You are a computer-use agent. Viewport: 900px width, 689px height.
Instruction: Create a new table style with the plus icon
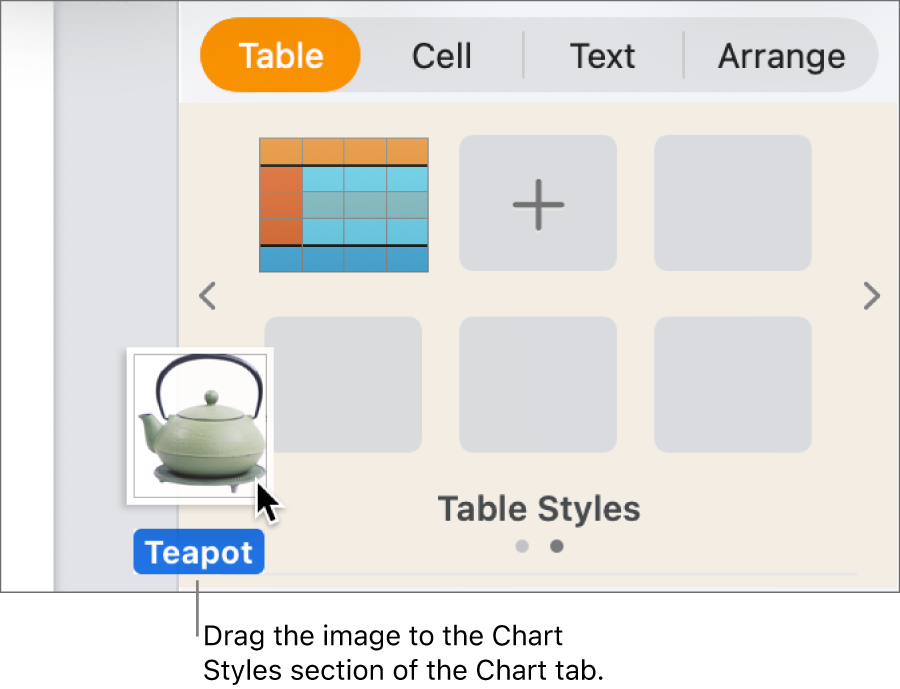point(538,203)
